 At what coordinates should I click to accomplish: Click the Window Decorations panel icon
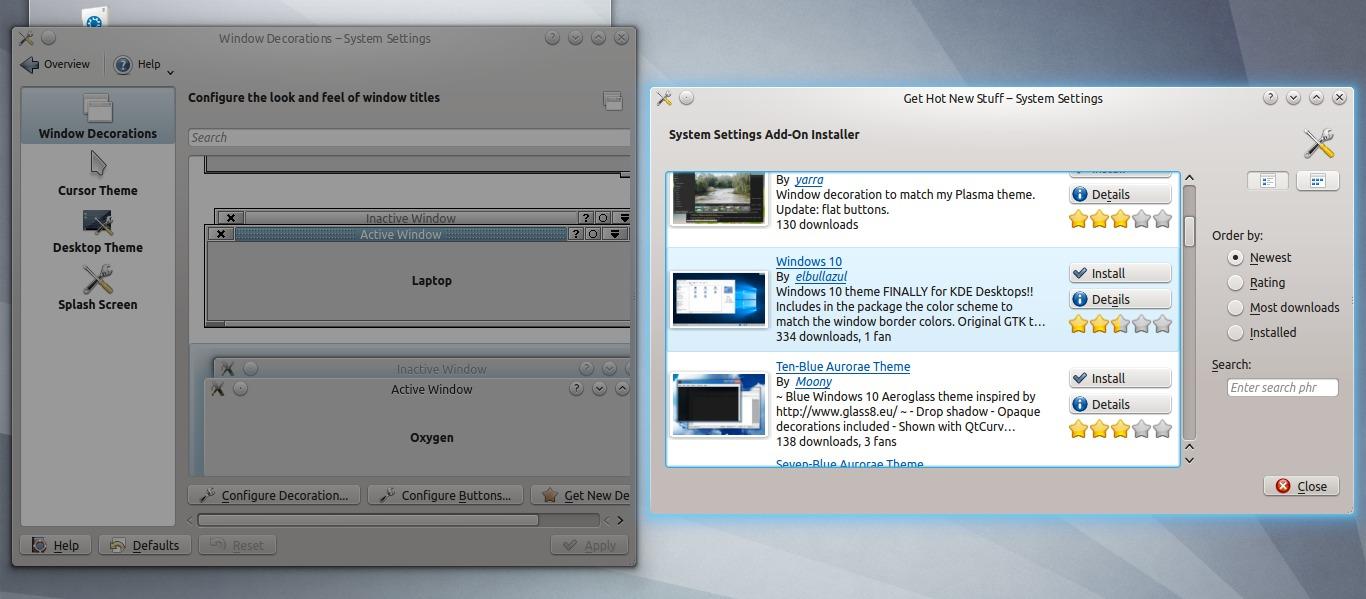coord(96,106)
